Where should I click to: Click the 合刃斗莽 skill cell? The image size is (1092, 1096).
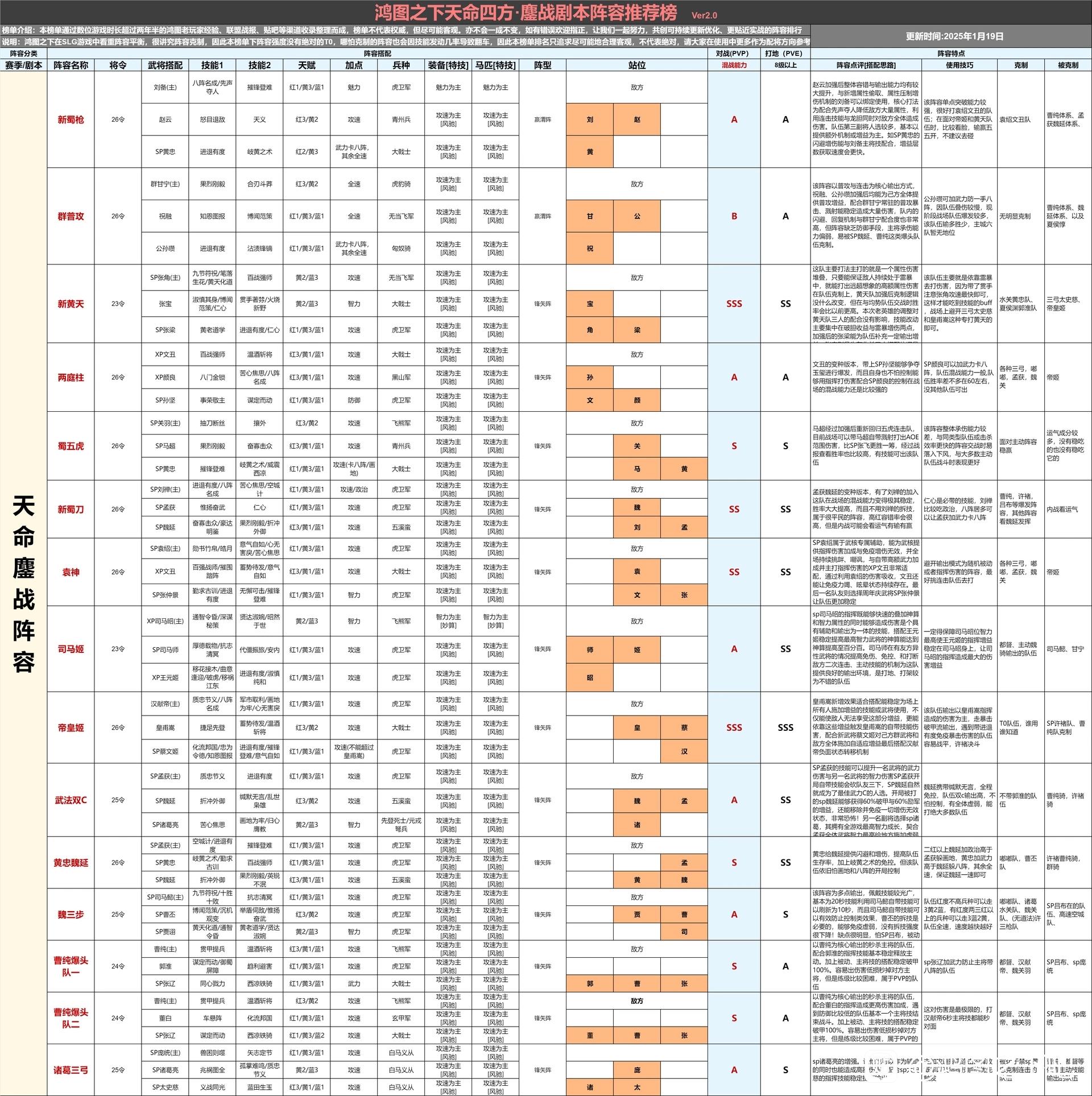coord(259,184)
